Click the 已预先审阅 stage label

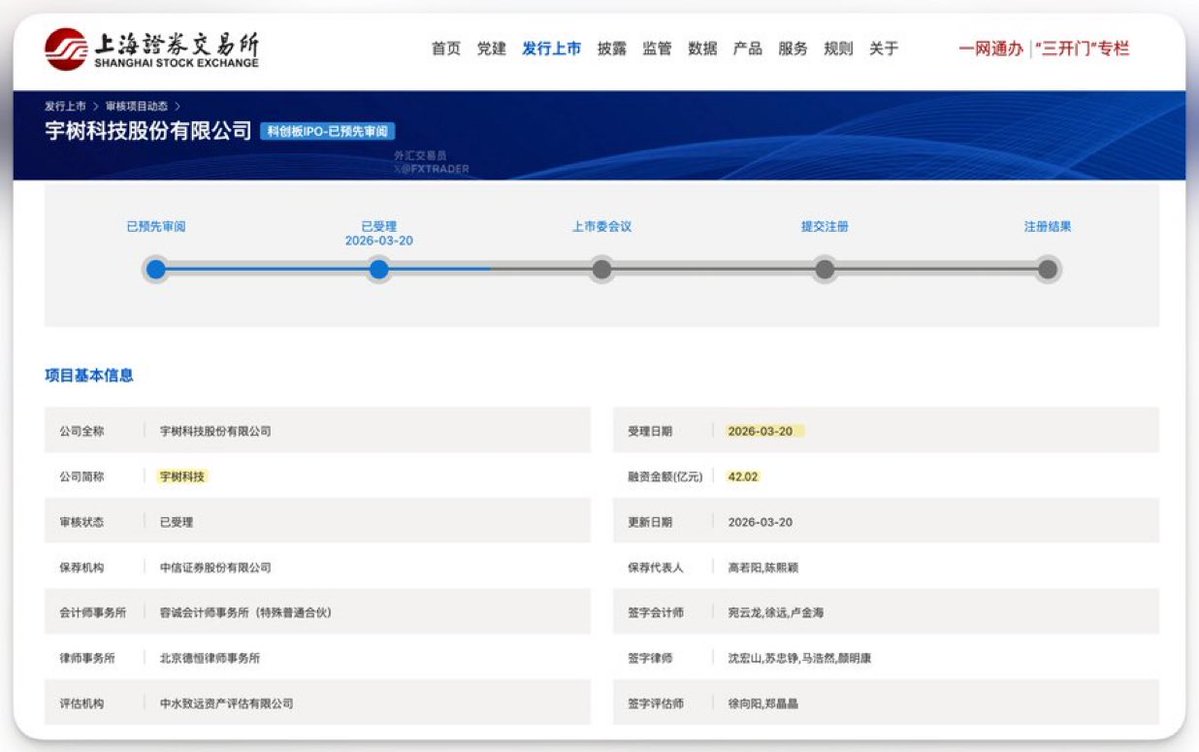pyautogui.click(x=156, y=226)
